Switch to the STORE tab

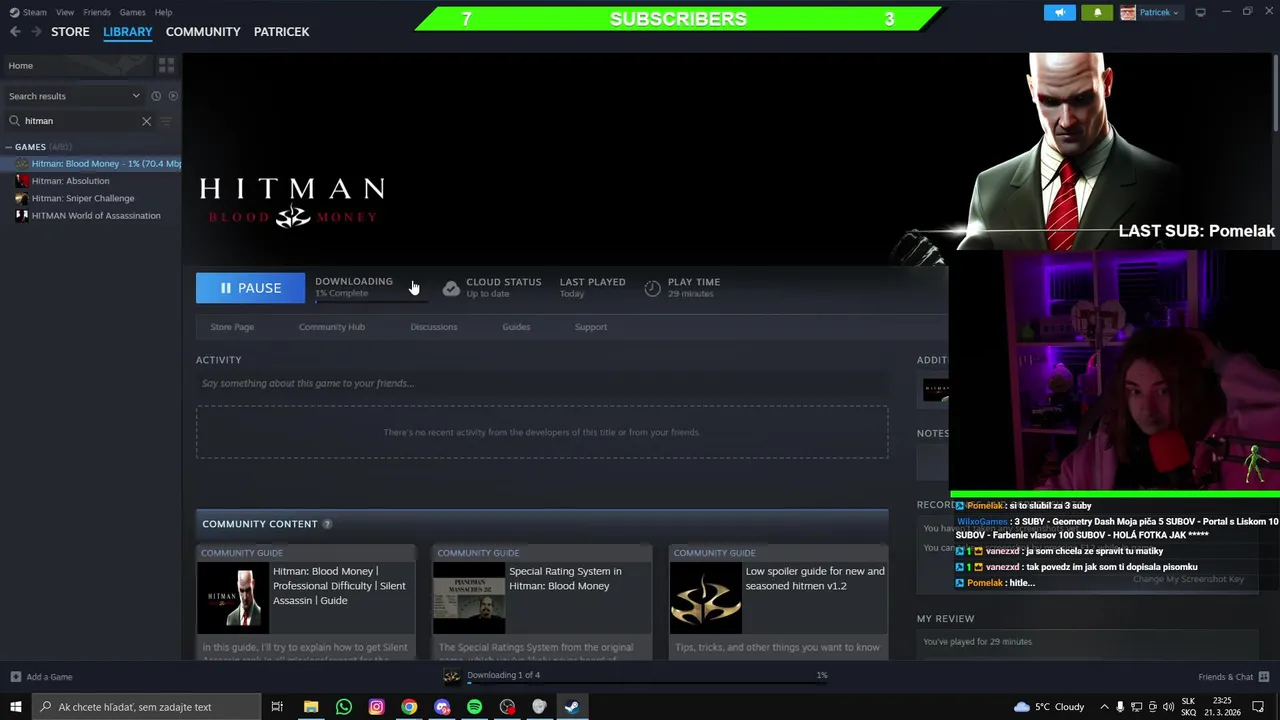[x=70, y=32]
